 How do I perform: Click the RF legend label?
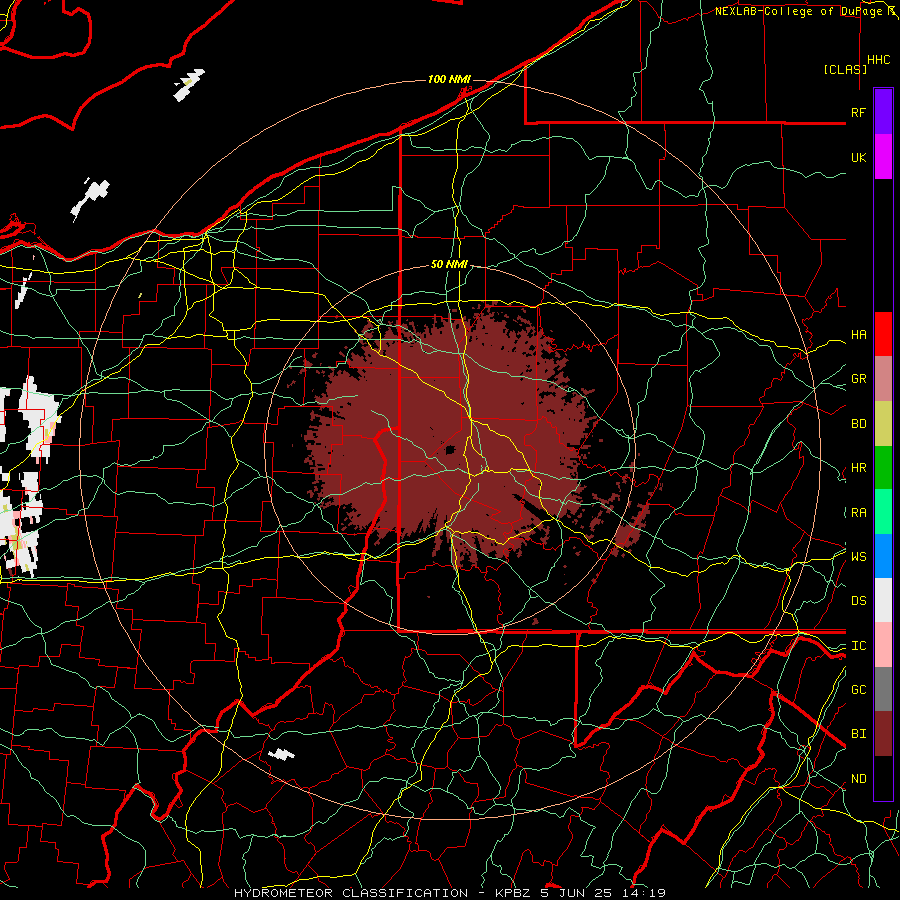click(858, 112)
